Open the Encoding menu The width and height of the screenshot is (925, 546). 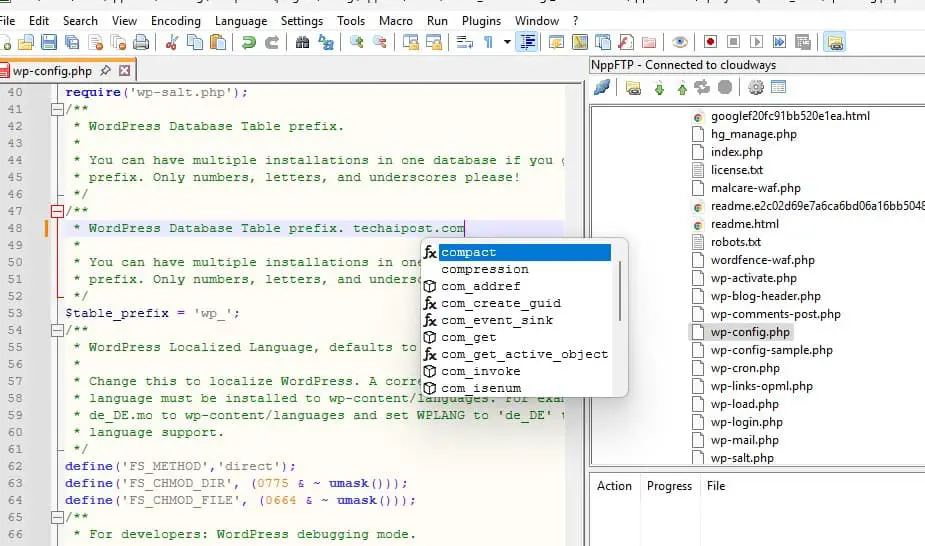click(x=176, y=21)
